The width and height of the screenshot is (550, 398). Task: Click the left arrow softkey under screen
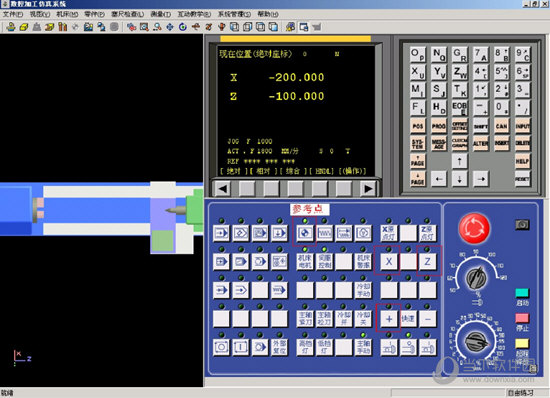pos(222,189)
